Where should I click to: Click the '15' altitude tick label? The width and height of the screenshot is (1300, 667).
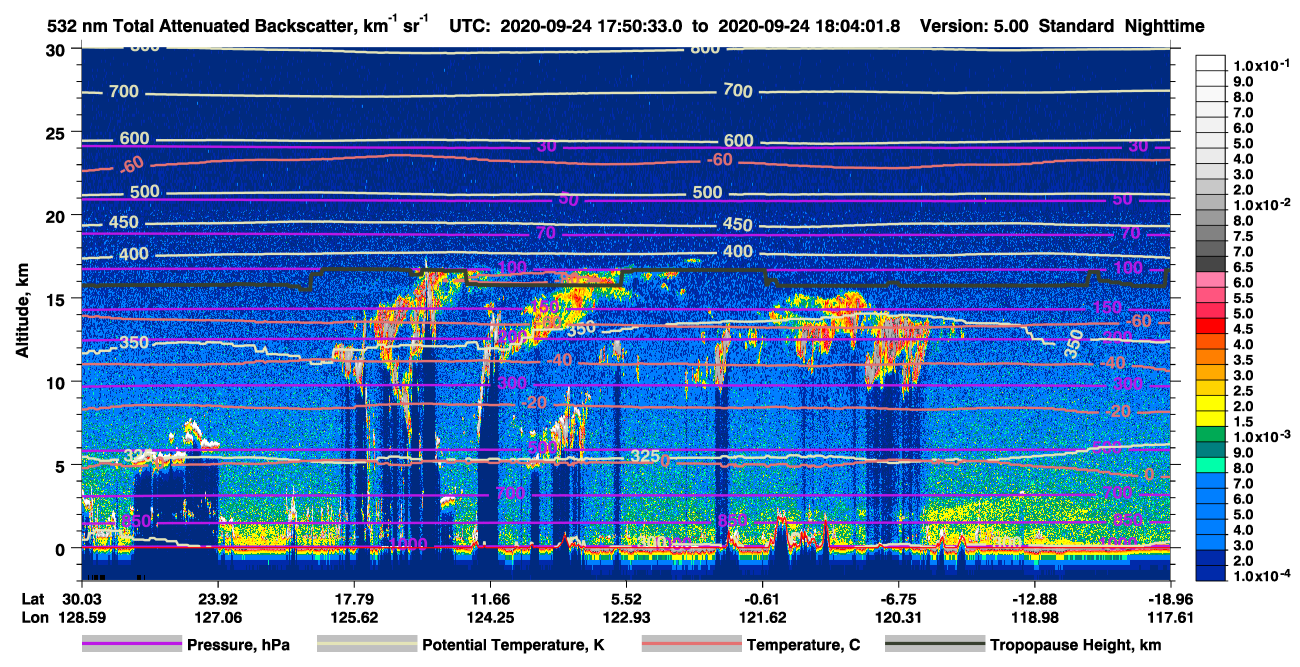(57, 299)
